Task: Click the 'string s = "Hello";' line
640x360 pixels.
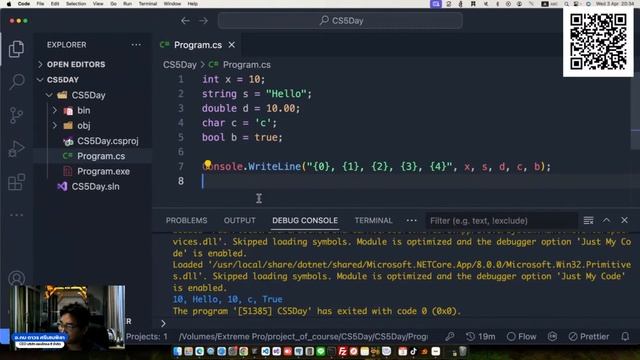Action: click(257, 94)
